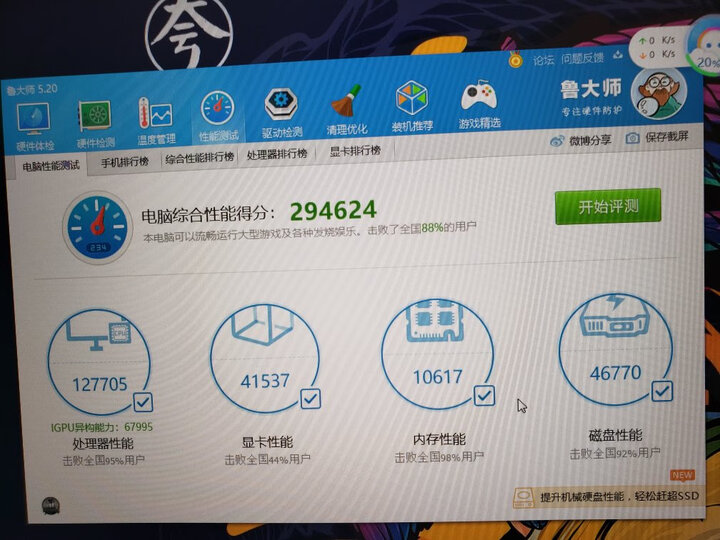Uncheck the 内存性能 test checkbox
This screenshot has width=720, height=540.
484,395
